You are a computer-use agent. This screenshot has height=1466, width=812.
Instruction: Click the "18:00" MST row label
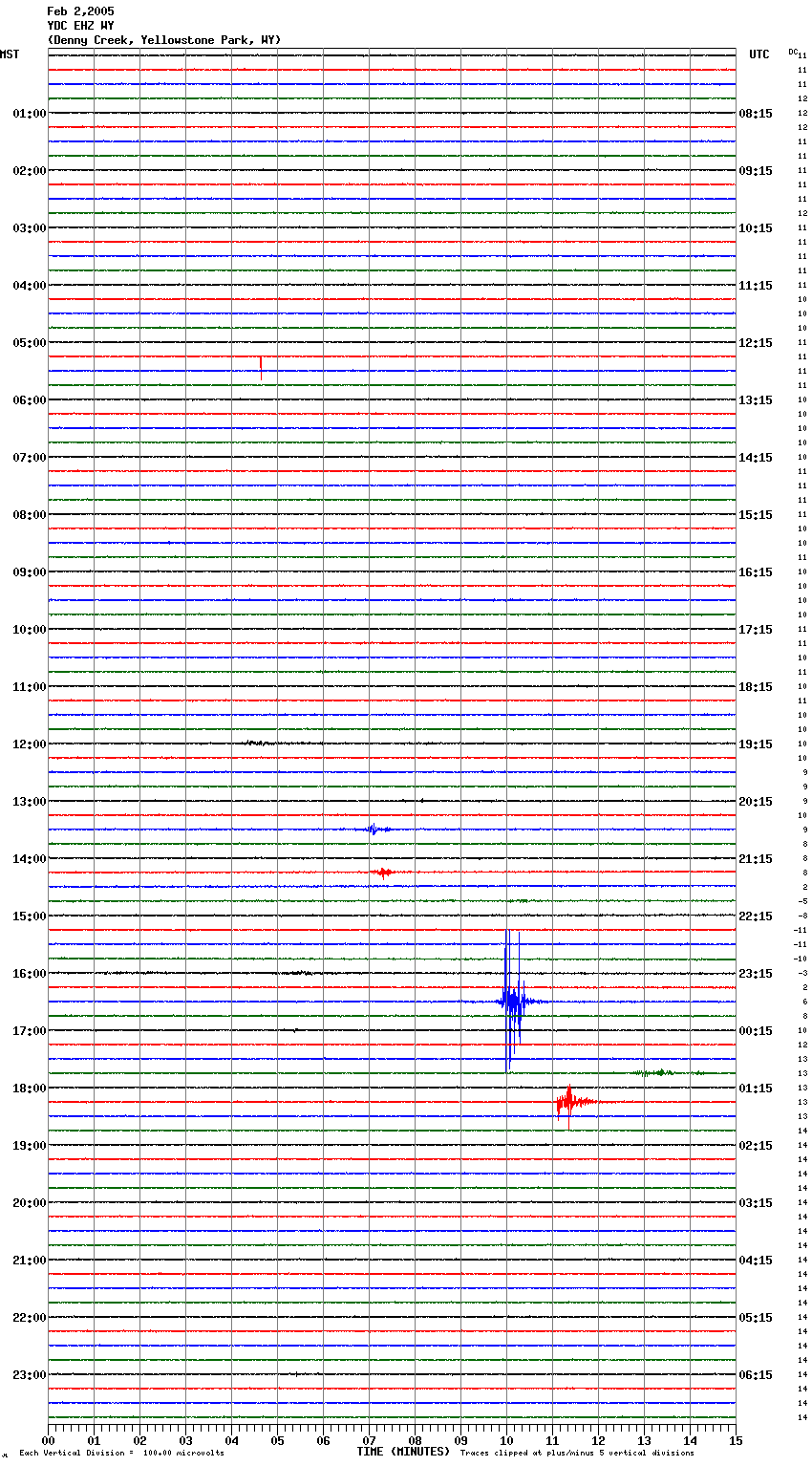click(30, 1089)
